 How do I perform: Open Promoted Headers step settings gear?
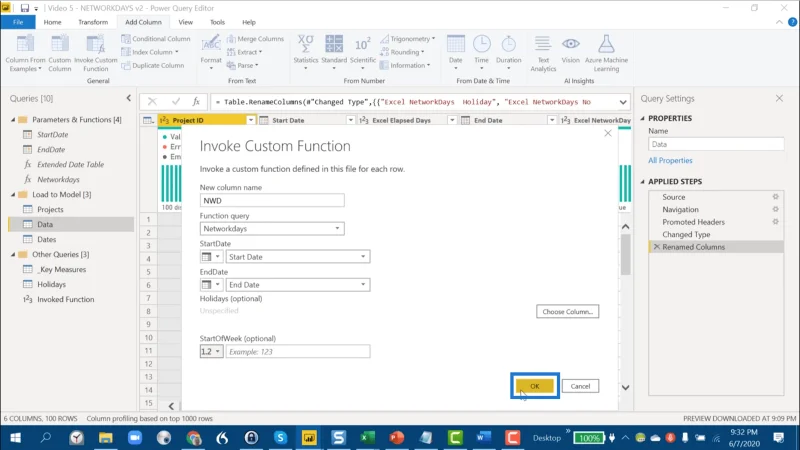(776, 222)
